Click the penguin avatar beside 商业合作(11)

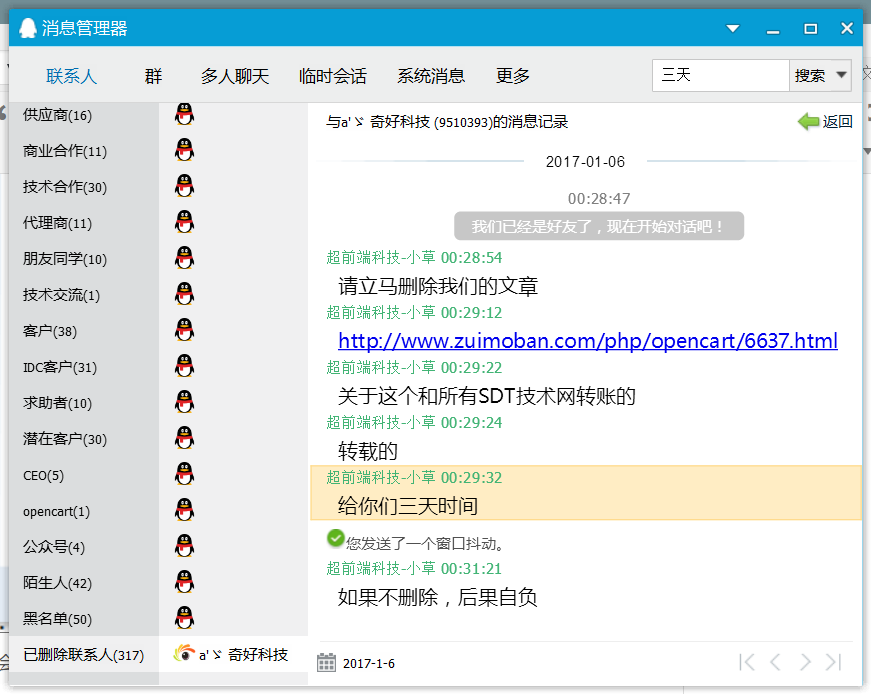coord(184,150)
